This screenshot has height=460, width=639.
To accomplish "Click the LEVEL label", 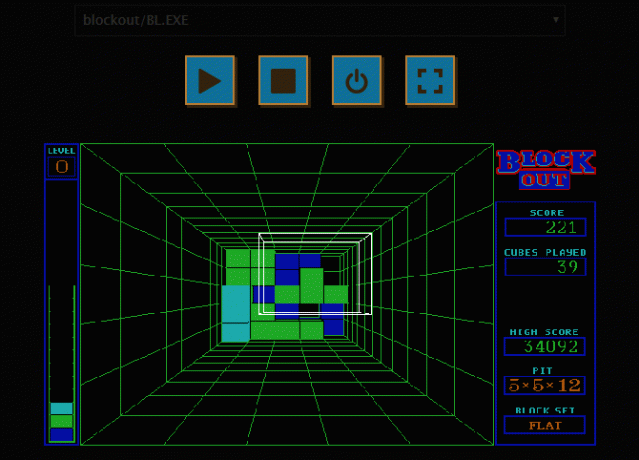I will [62, 151].
